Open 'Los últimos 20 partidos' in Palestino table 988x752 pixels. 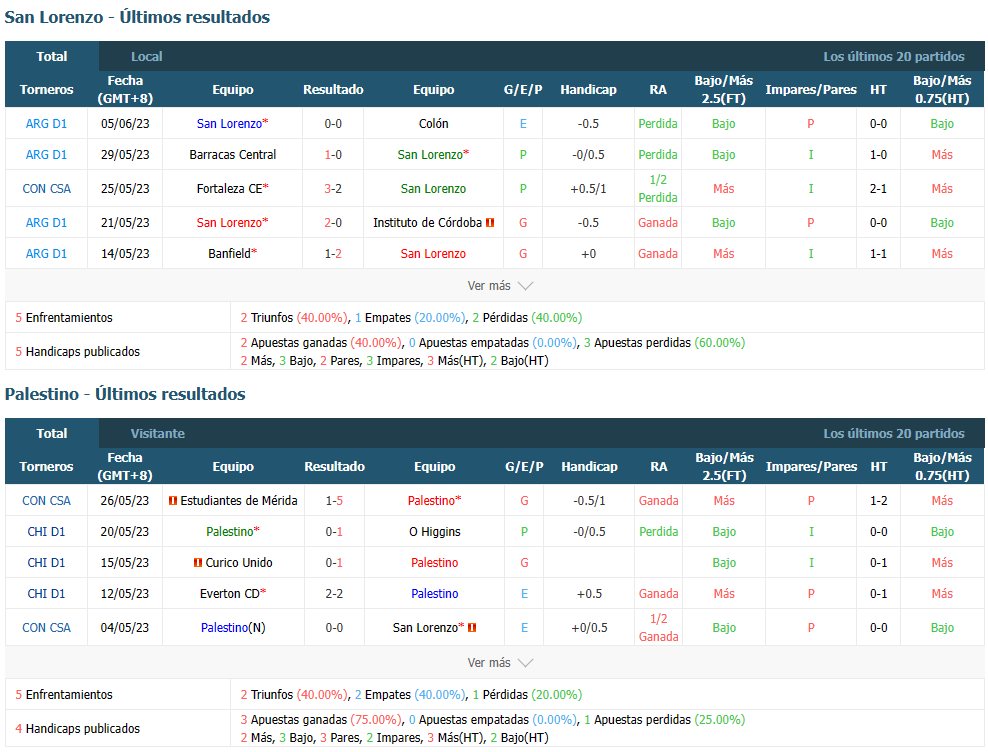893,434
